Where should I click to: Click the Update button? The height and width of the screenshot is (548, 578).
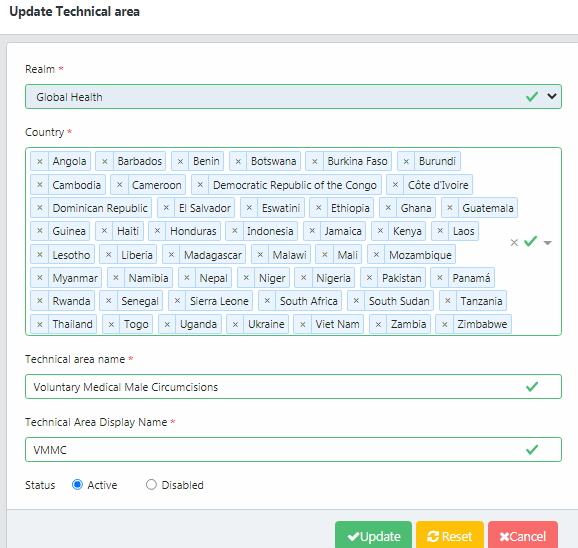373,536
